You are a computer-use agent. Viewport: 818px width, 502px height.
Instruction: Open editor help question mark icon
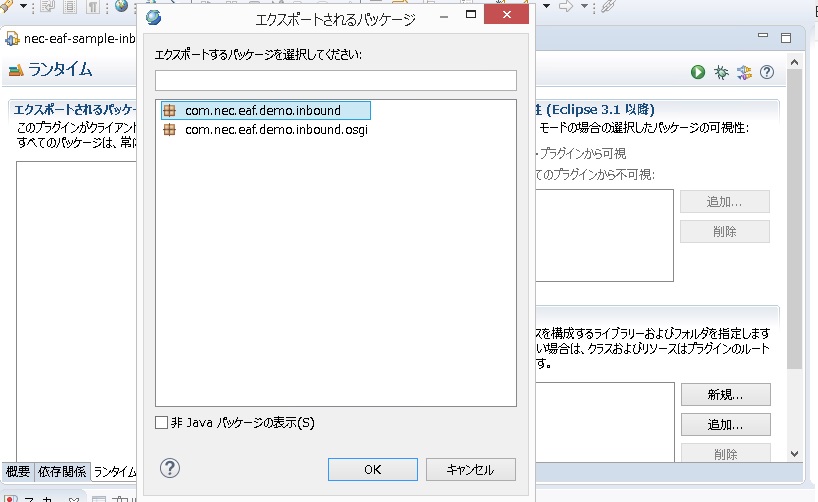point(767,72)
